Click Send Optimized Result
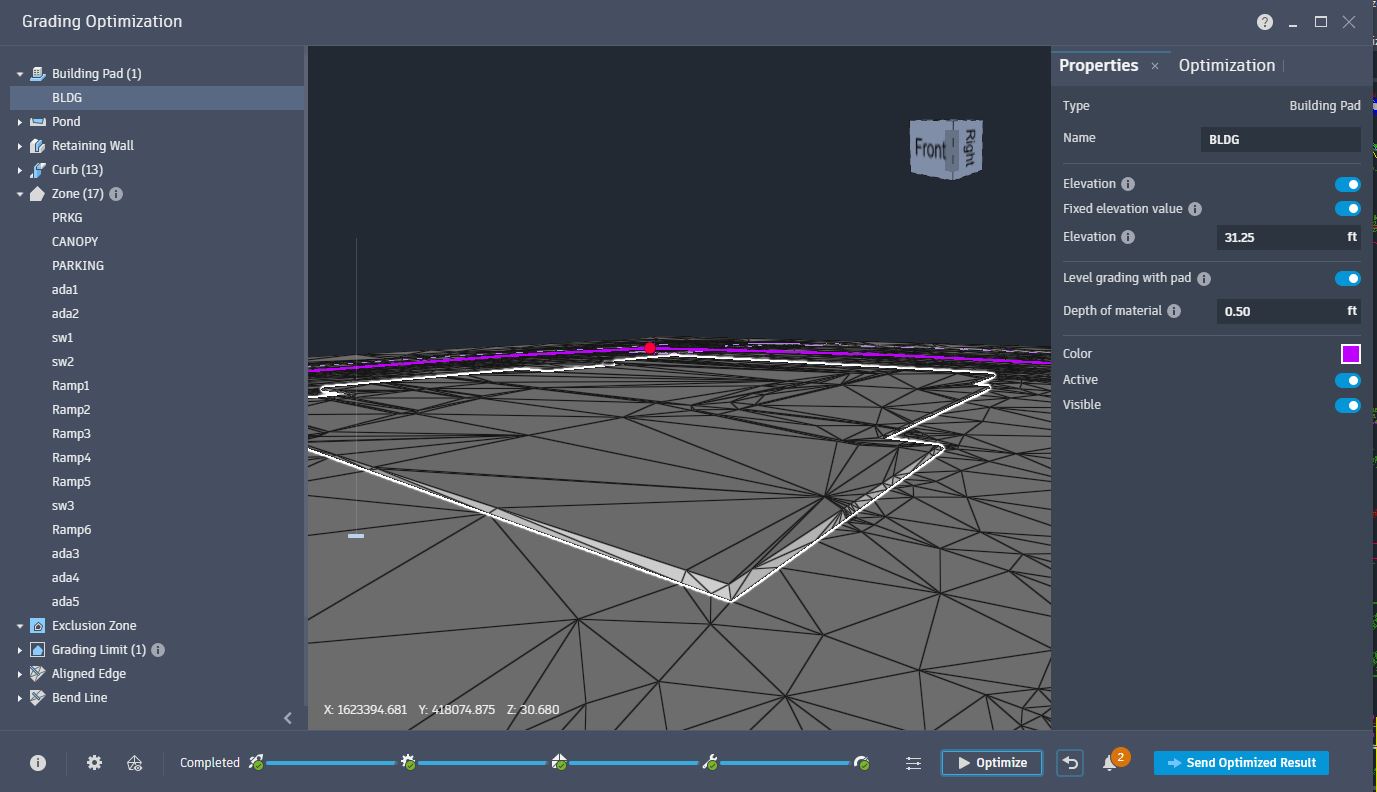 (1241, 762)
